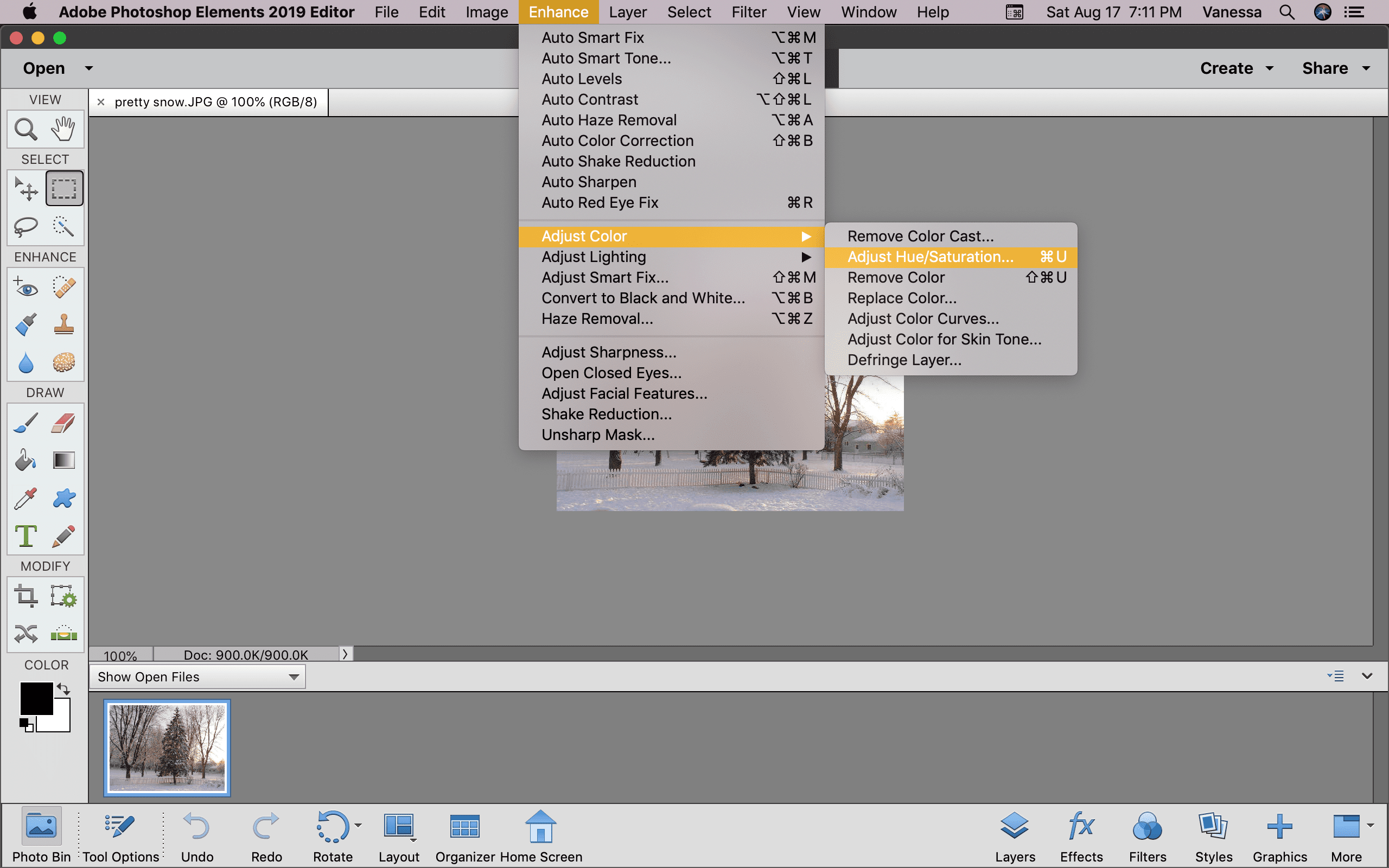Screen dimensions: 1389x868
Task: Select pretty snow thumbnail in Photo Bin
Action: click(167, 748)
